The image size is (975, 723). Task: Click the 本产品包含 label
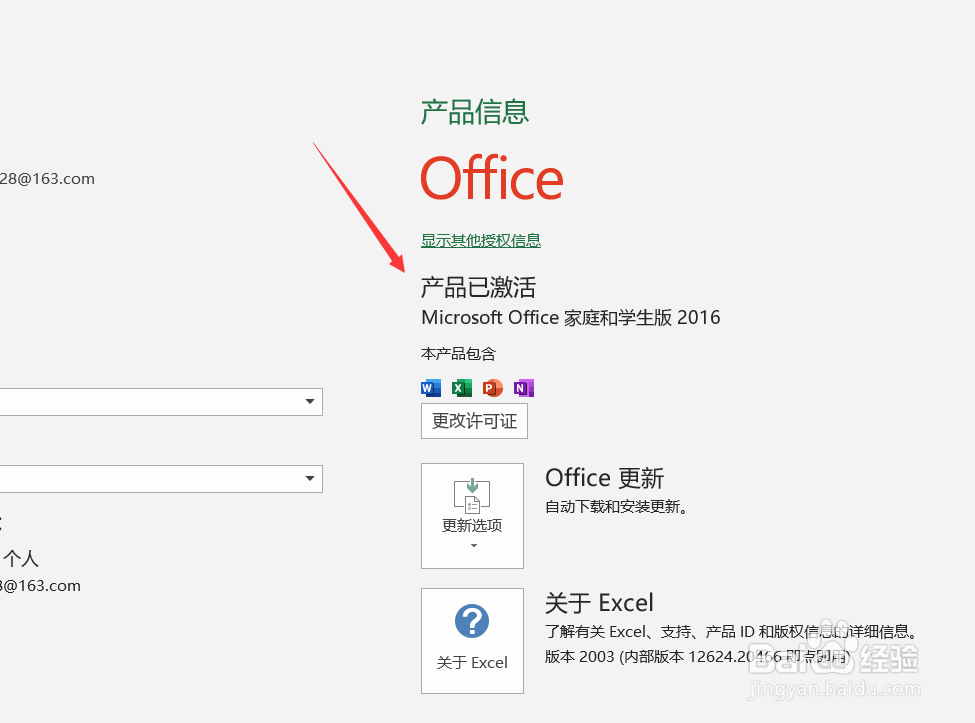pos(458,354)
